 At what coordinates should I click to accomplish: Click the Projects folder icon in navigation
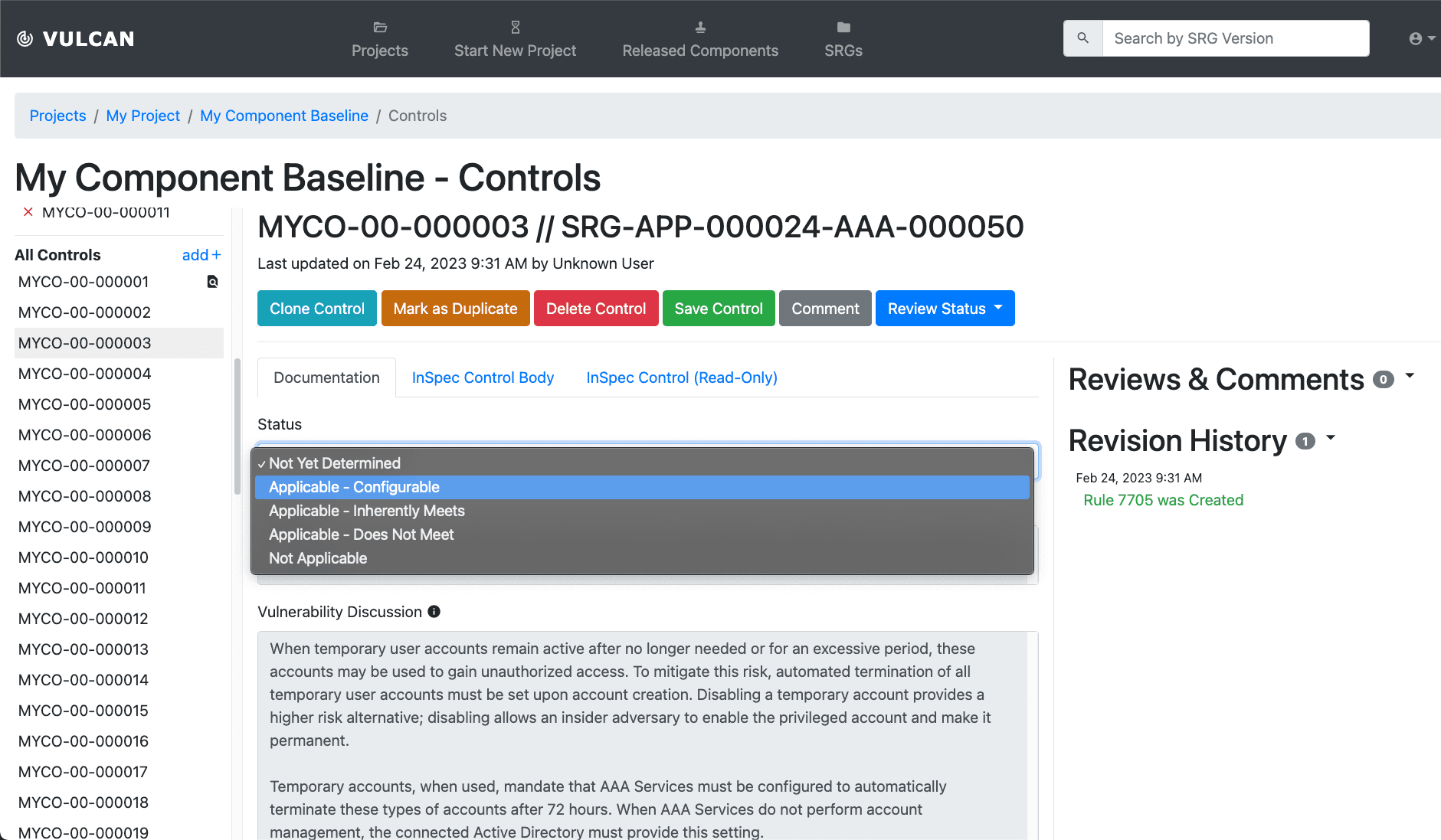[380, 27]
